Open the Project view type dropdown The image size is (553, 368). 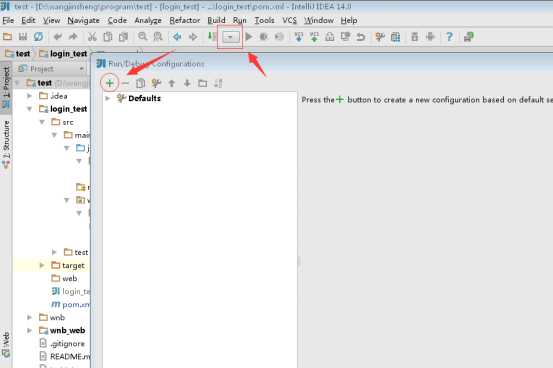point(82,68)
